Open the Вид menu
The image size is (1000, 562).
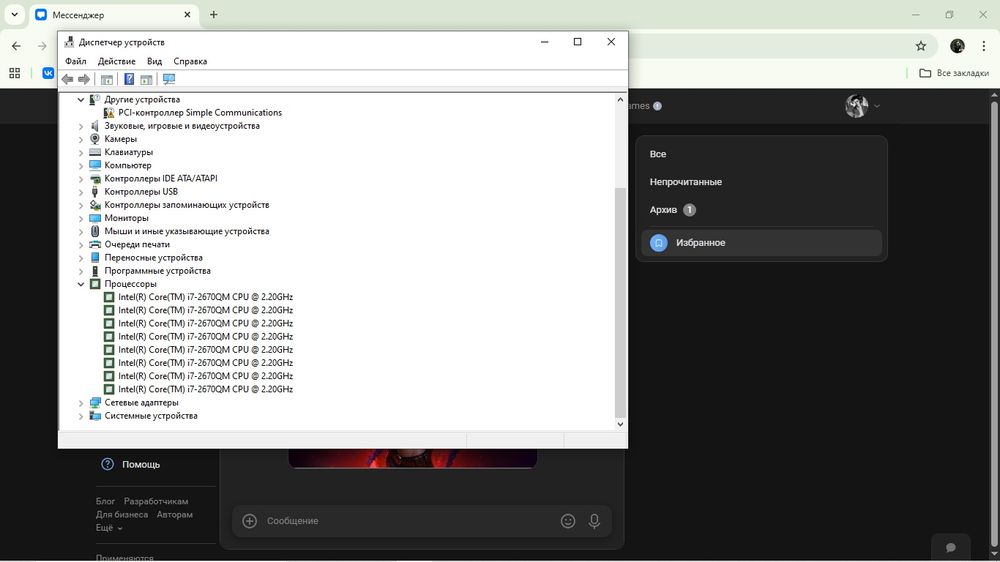pyautogui.click(x=154, y=61)
